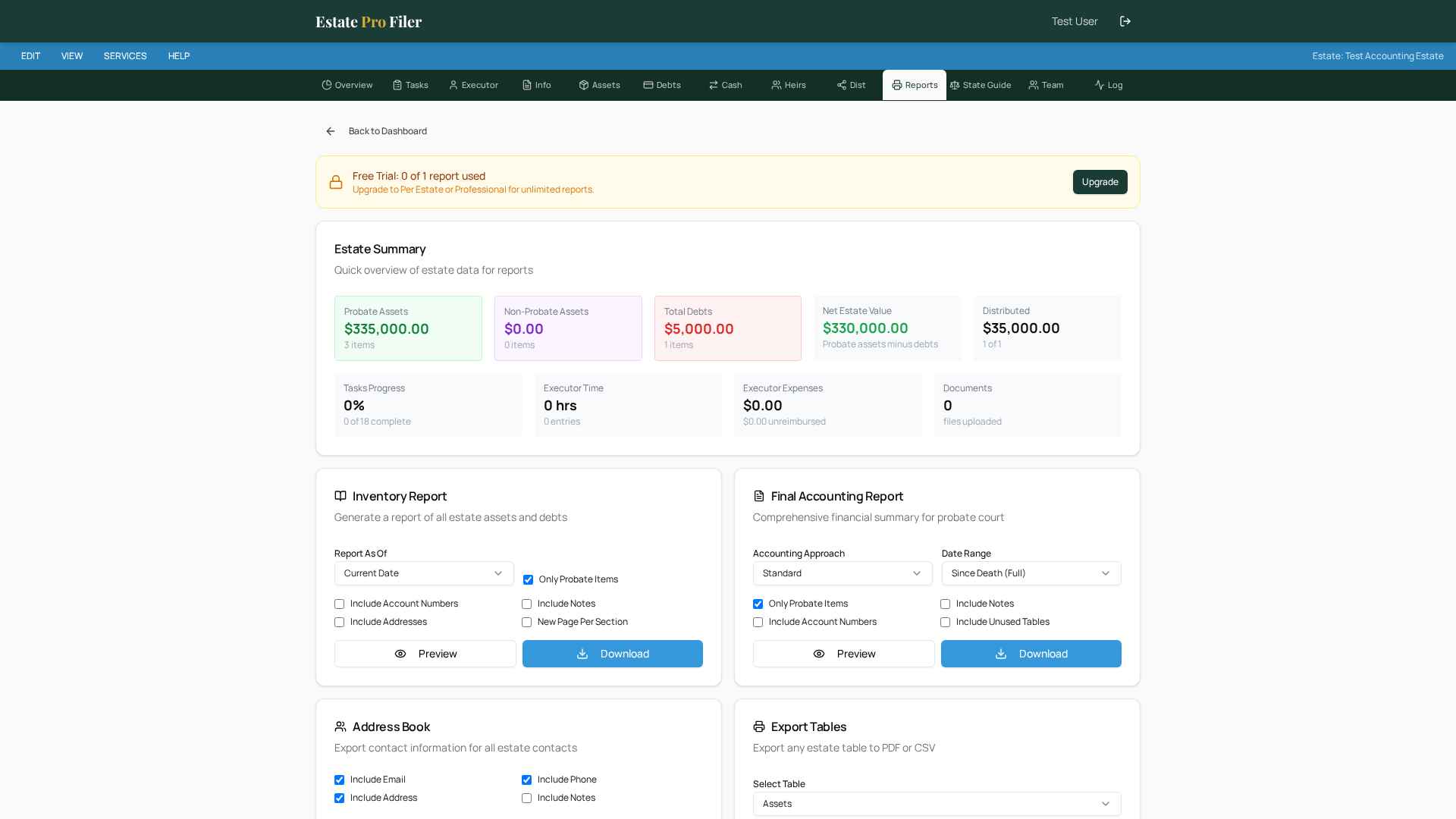
Task: Click the printer icon beside Export Tables heading
Action: click(x=759, y=726)
